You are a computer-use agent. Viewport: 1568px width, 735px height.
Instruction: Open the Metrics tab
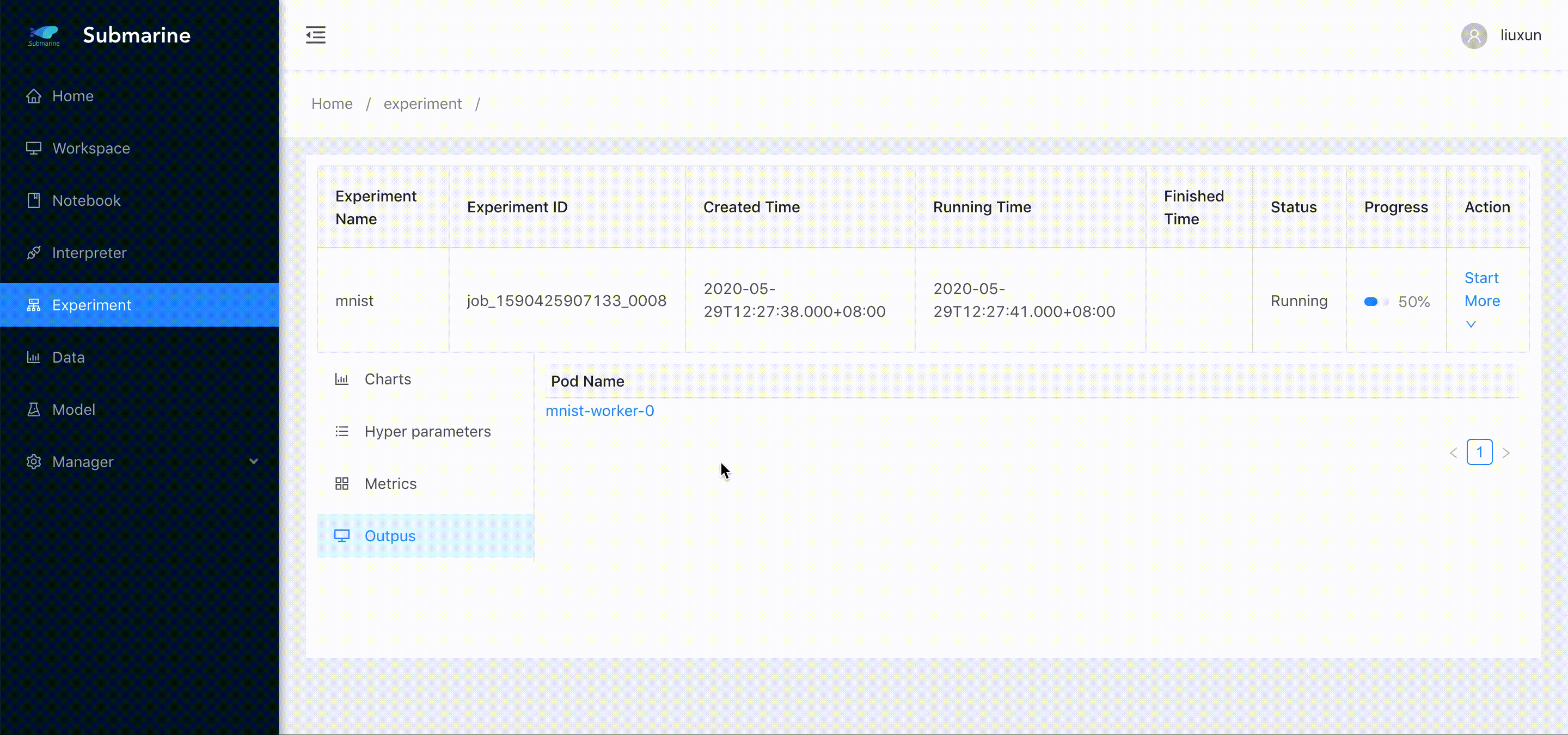point(390,483)
